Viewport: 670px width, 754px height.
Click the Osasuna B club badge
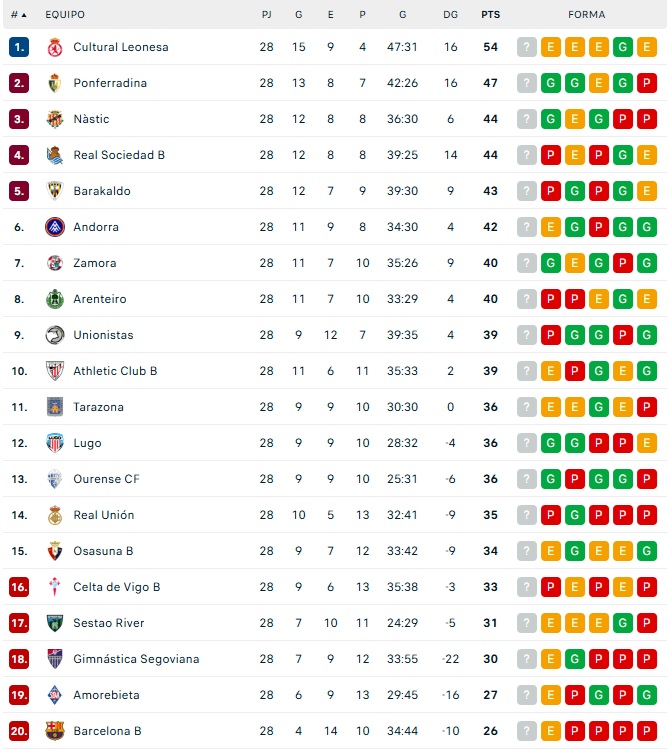55,551
